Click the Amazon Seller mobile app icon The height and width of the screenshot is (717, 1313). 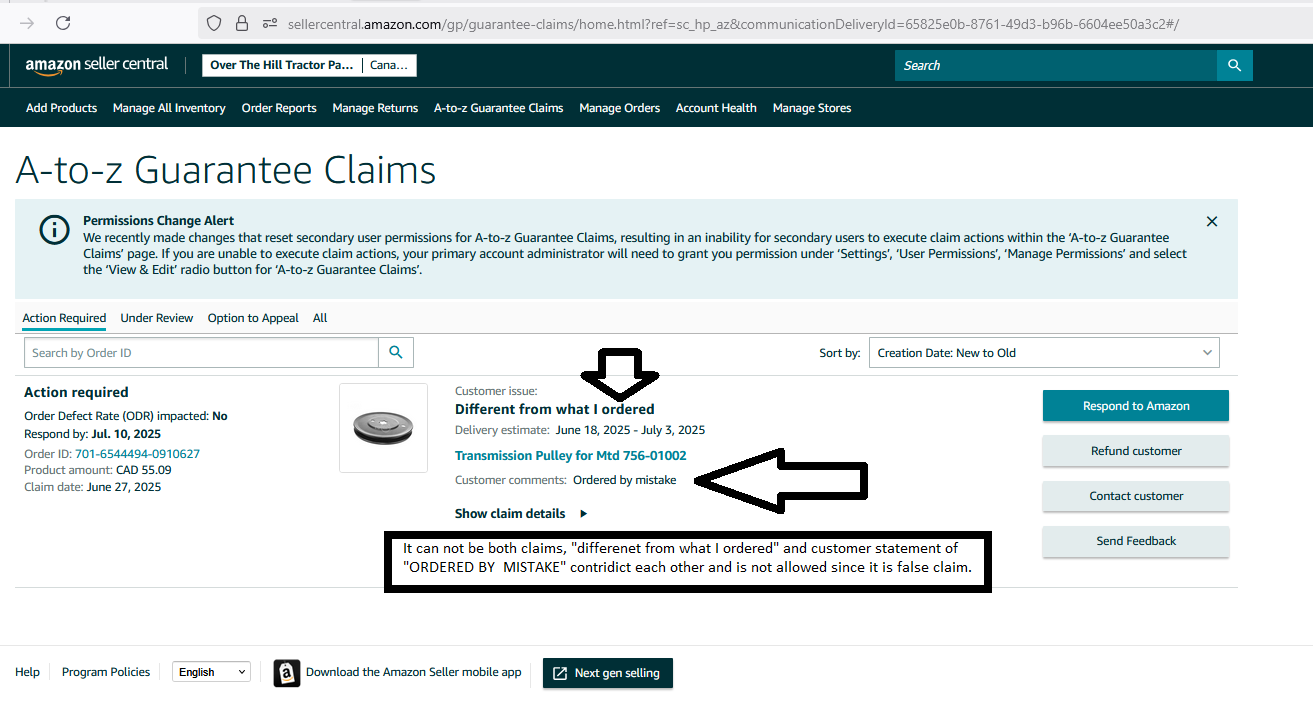287,673
